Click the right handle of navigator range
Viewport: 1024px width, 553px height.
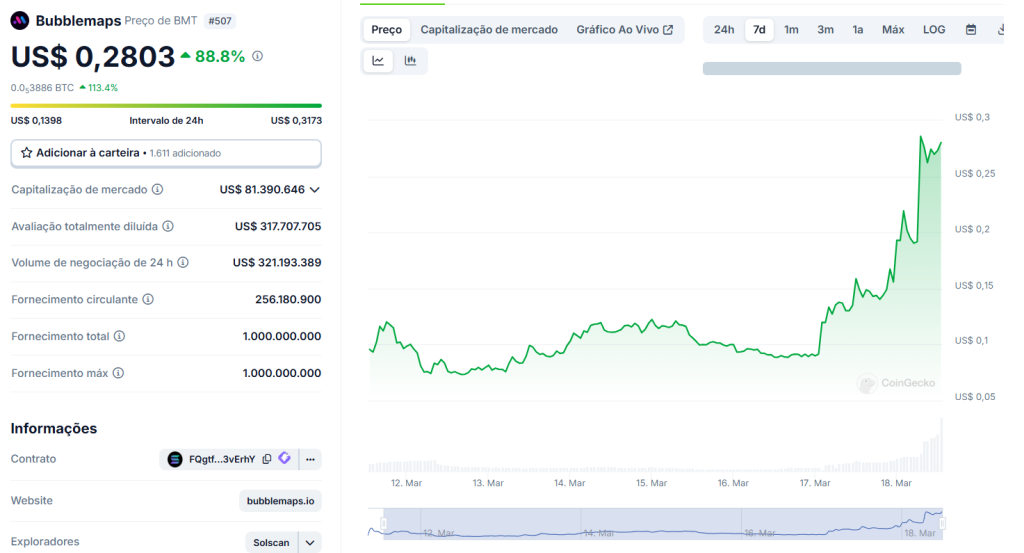(x=942, y=524)
